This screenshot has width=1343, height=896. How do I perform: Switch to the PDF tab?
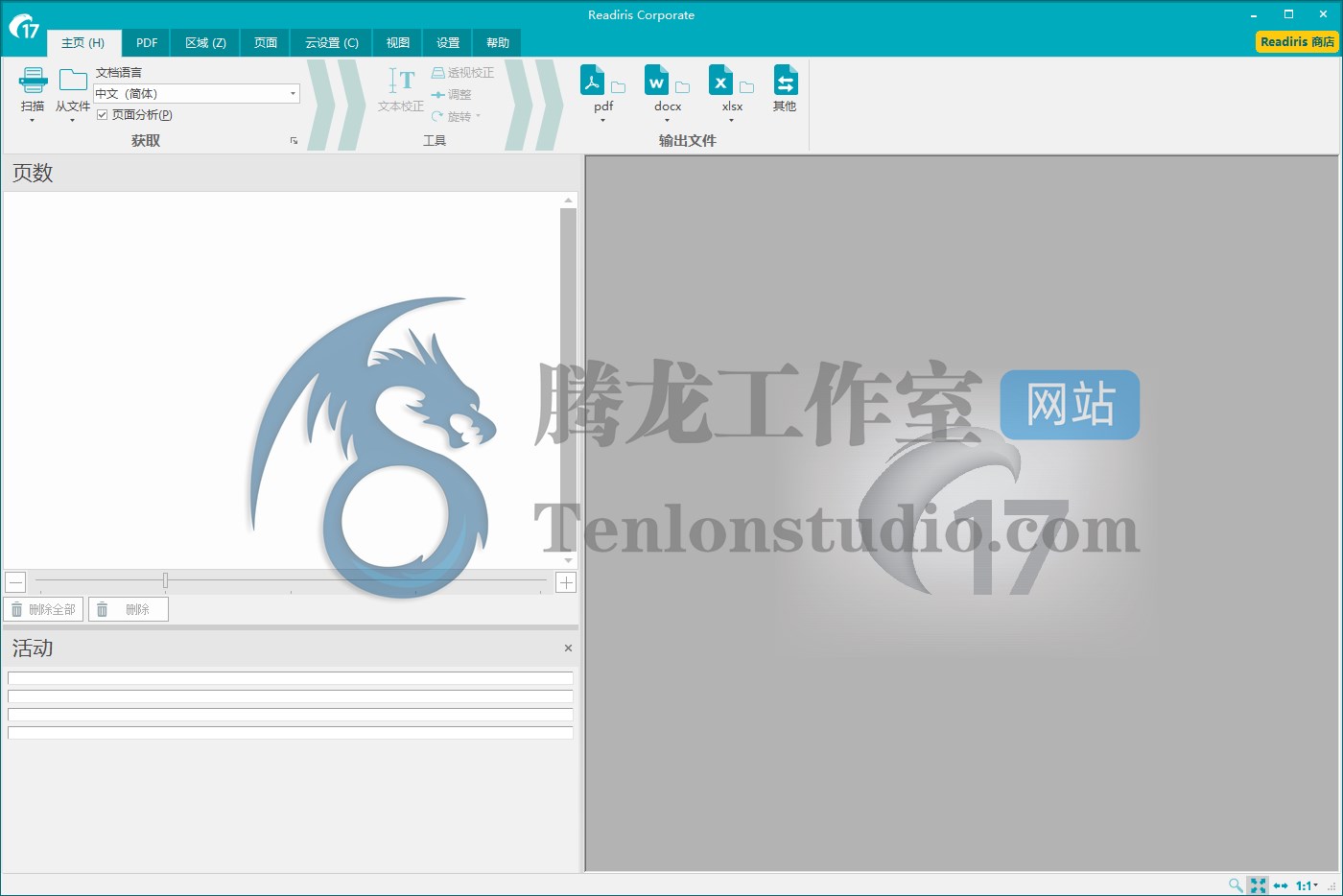pyautogui.click(x=147, y=43)
